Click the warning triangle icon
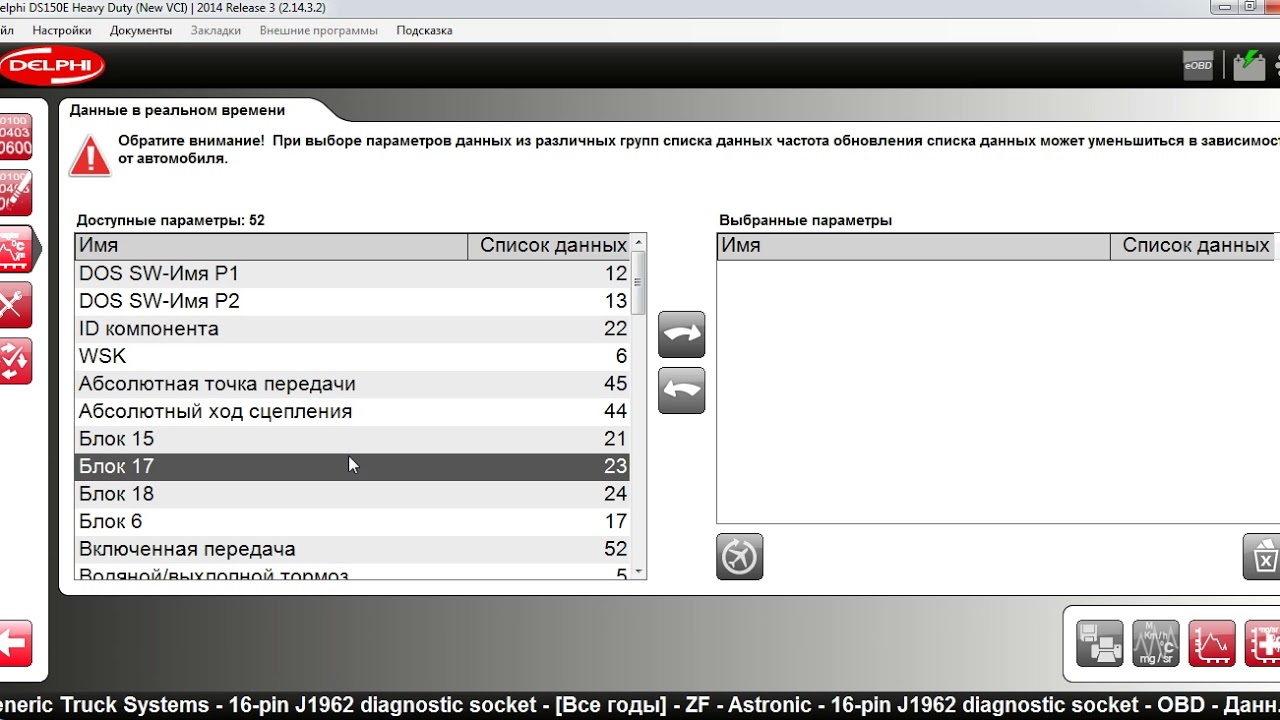Image resolution: width=1280 pixels, height=720 pixels. (90, 156)
